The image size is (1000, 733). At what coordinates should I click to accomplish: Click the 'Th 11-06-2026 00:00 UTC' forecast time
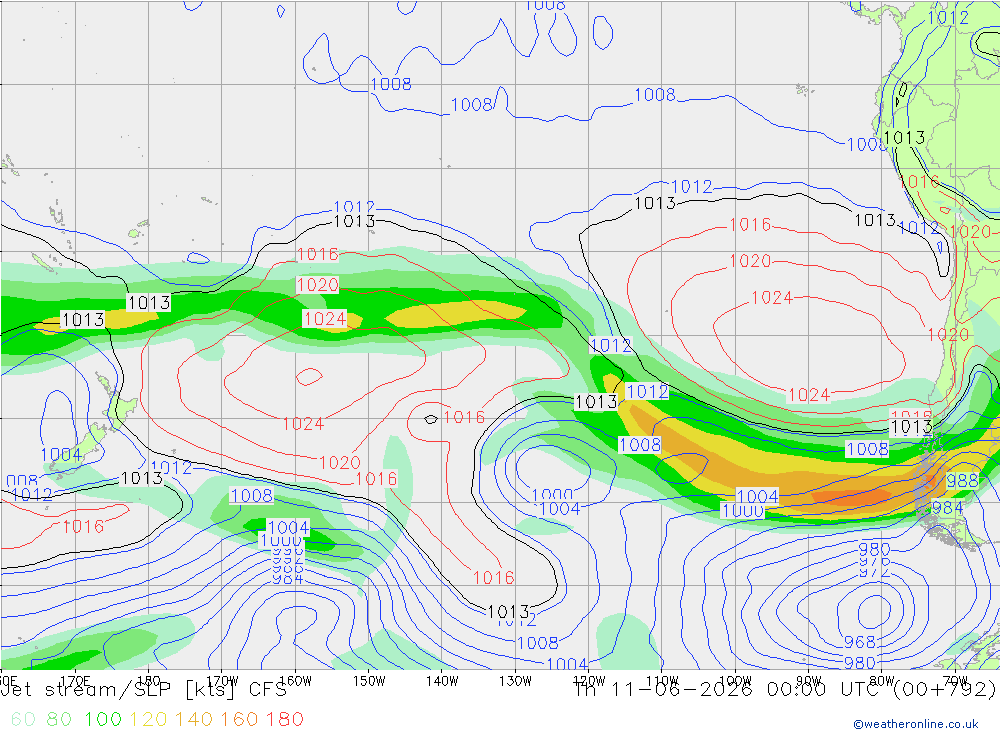pos(731,689)
